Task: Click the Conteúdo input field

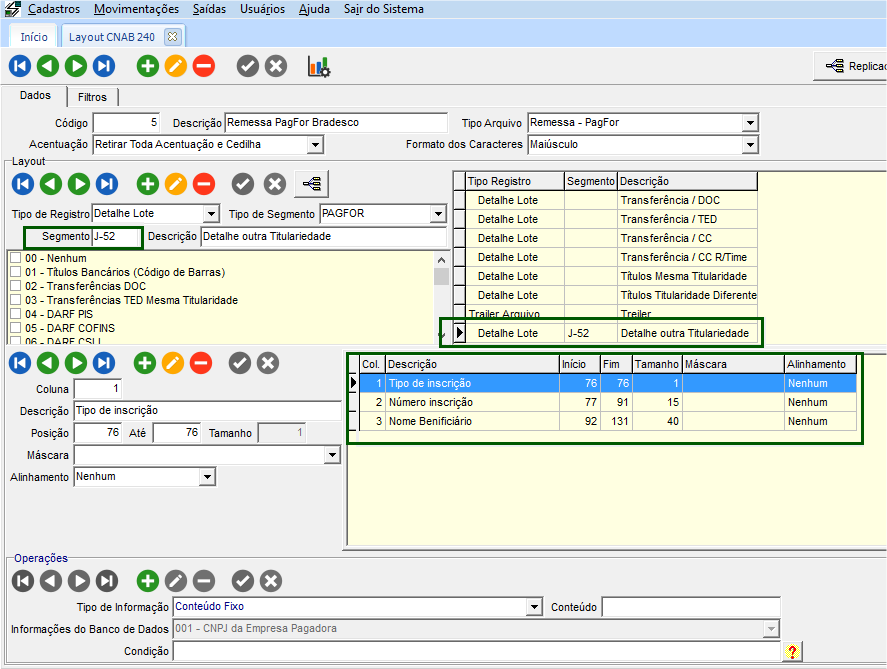Action: click(690, 607)
